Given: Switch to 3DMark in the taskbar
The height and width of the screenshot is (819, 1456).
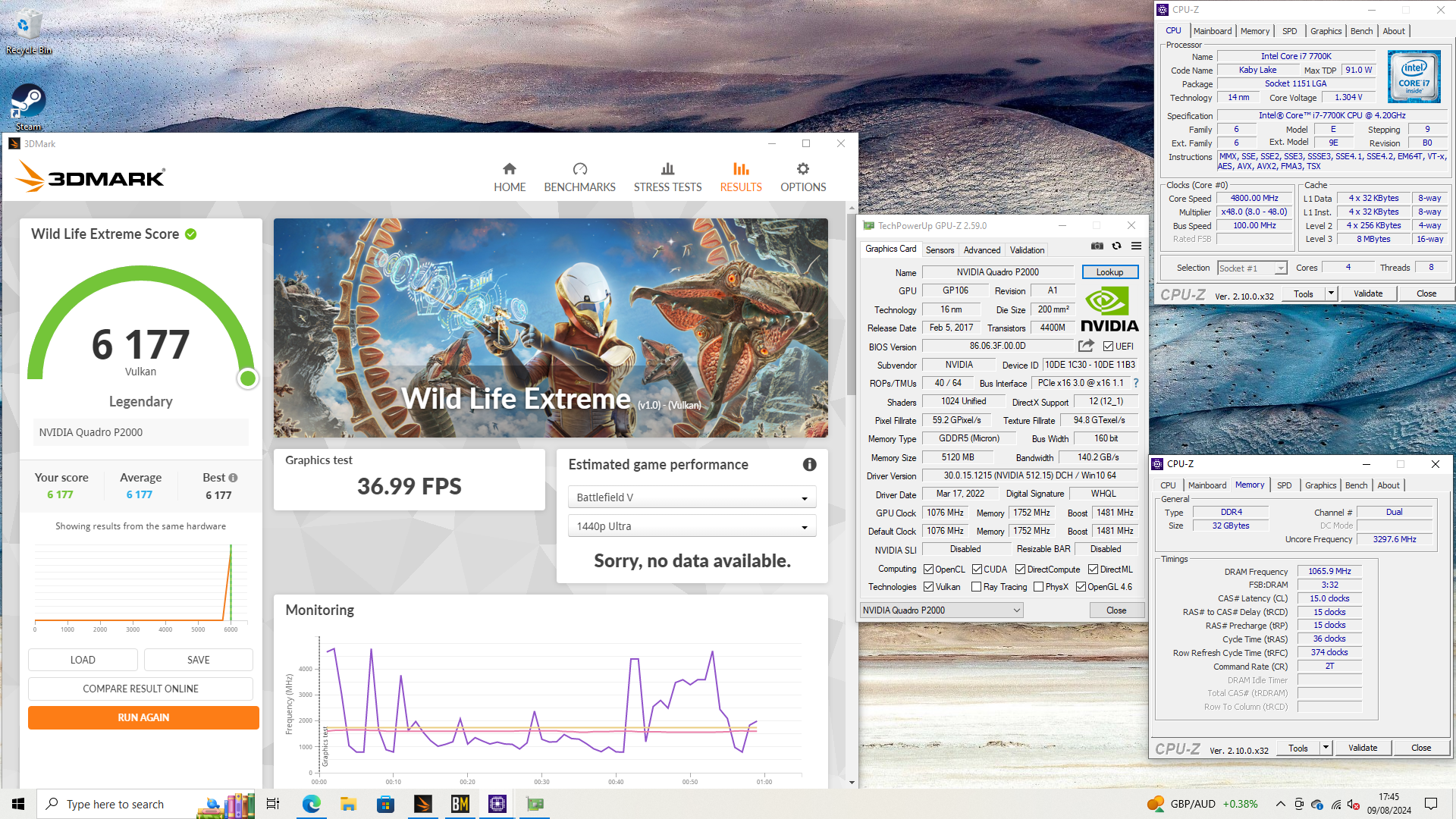Looking at the screenshot, I should coord(423,804).
